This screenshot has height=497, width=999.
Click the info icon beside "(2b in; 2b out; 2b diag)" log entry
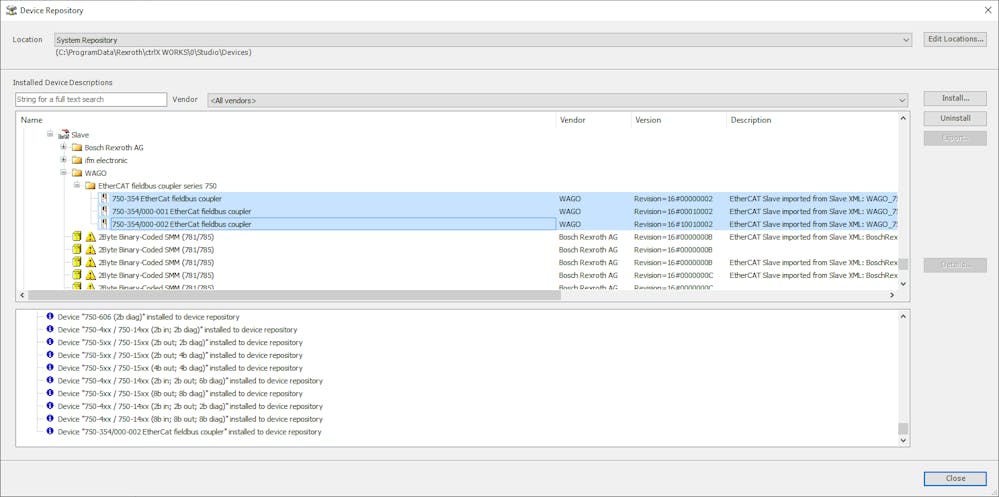click(50, 406)
